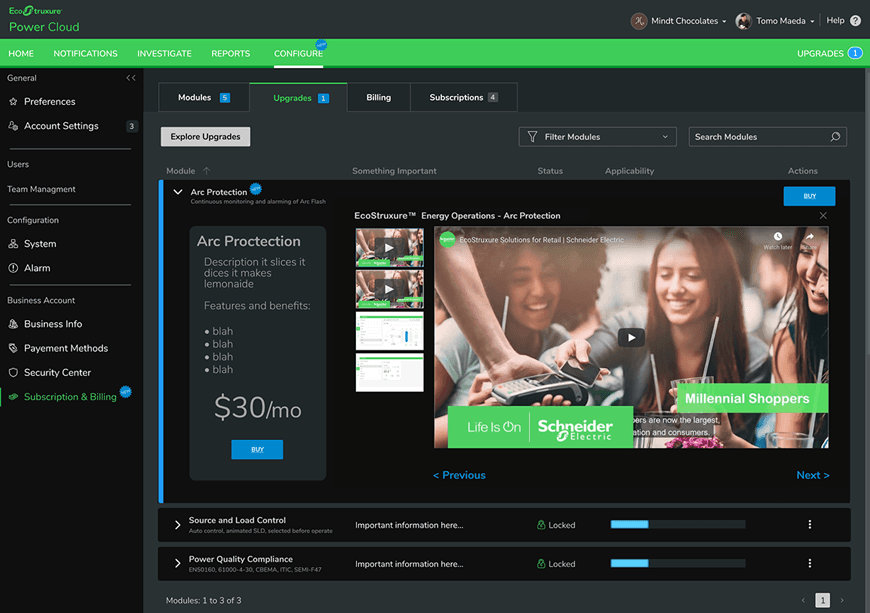Viewport: 870px width, 613px height.
Task: Open the Subscriptions tab
Action: (463, 97)
